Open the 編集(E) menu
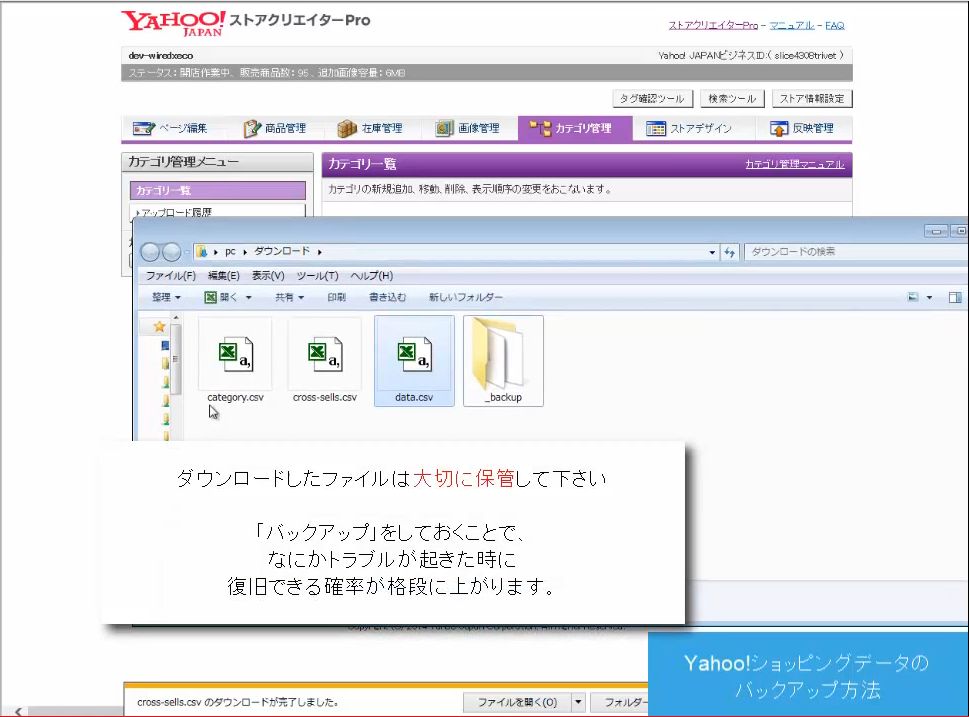 224,276
